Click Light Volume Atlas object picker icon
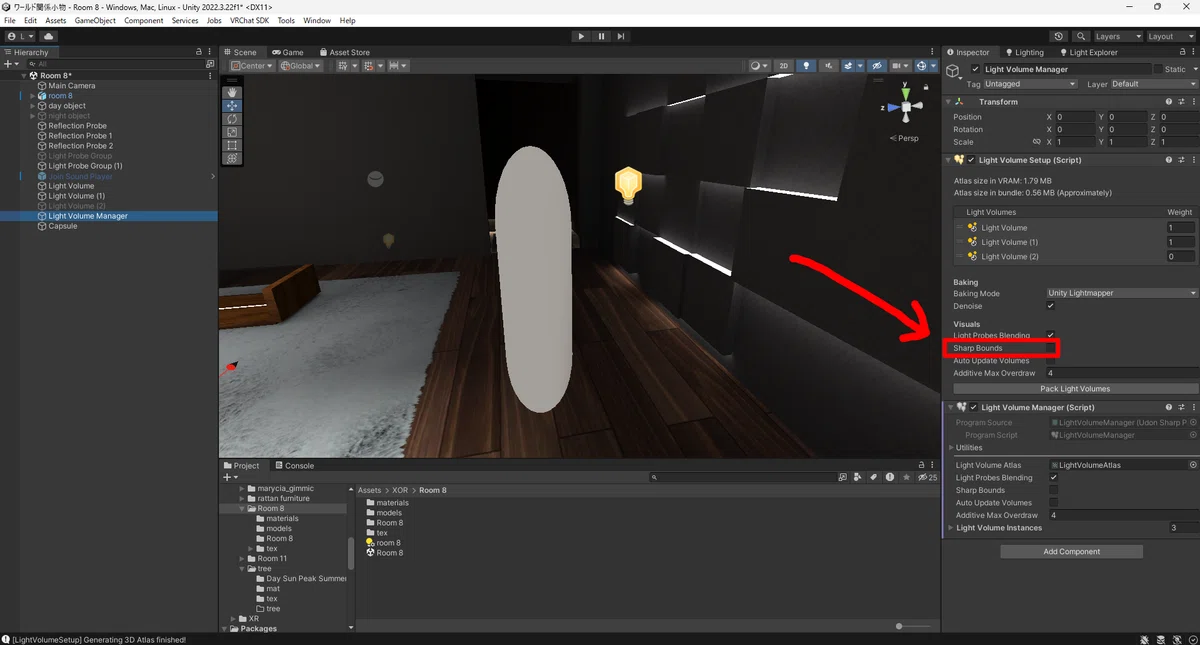The height and width of the screenshot is (645, 1200). coord(1192,465)
